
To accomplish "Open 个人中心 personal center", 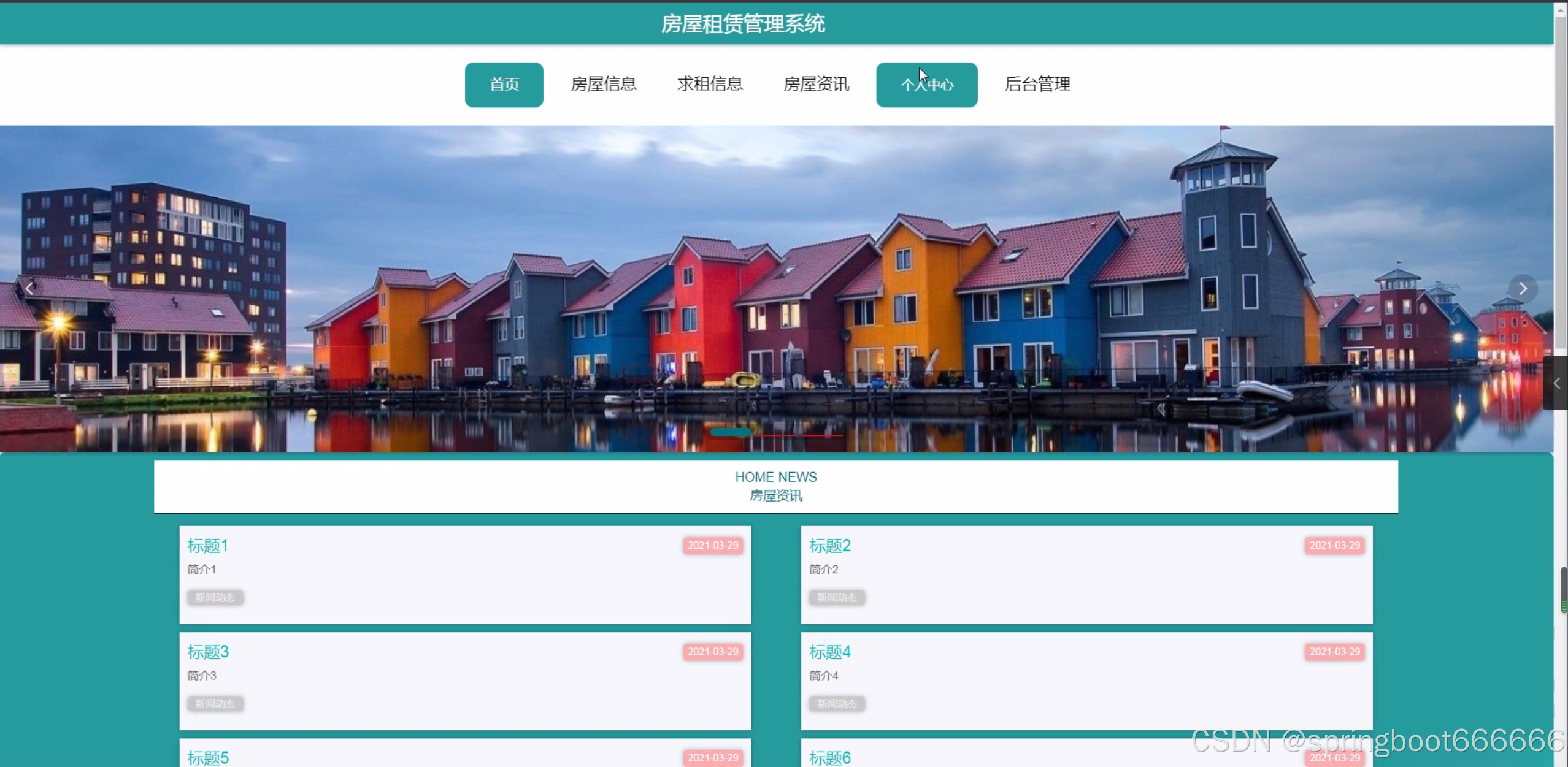I will tap(926, 85).
